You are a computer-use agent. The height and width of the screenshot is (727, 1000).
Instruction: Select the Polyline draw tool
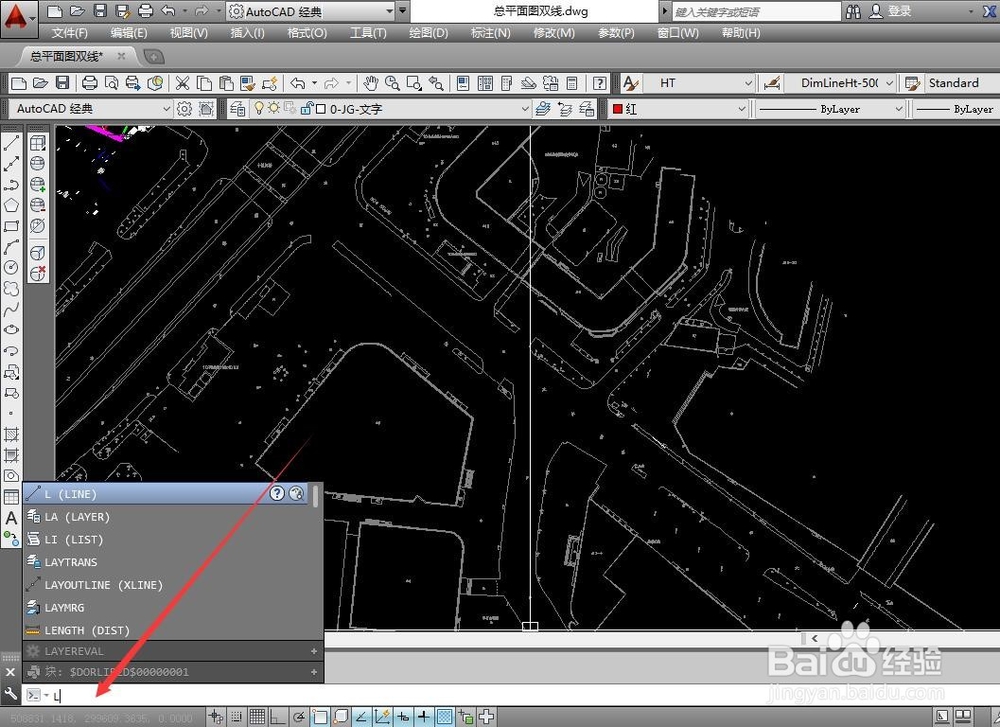coord(11,185)
